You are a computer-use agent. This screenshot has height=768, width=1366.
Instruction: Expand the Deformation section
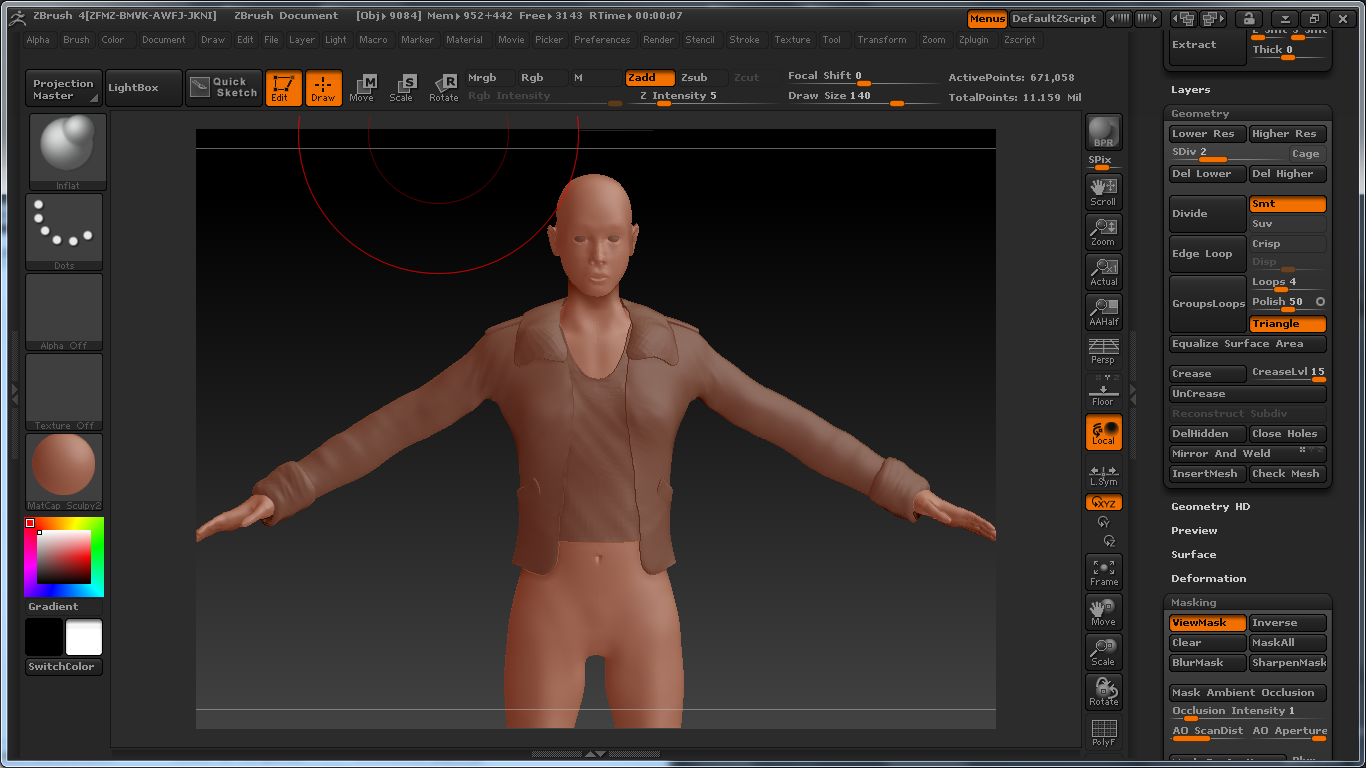coord(1208,579)
